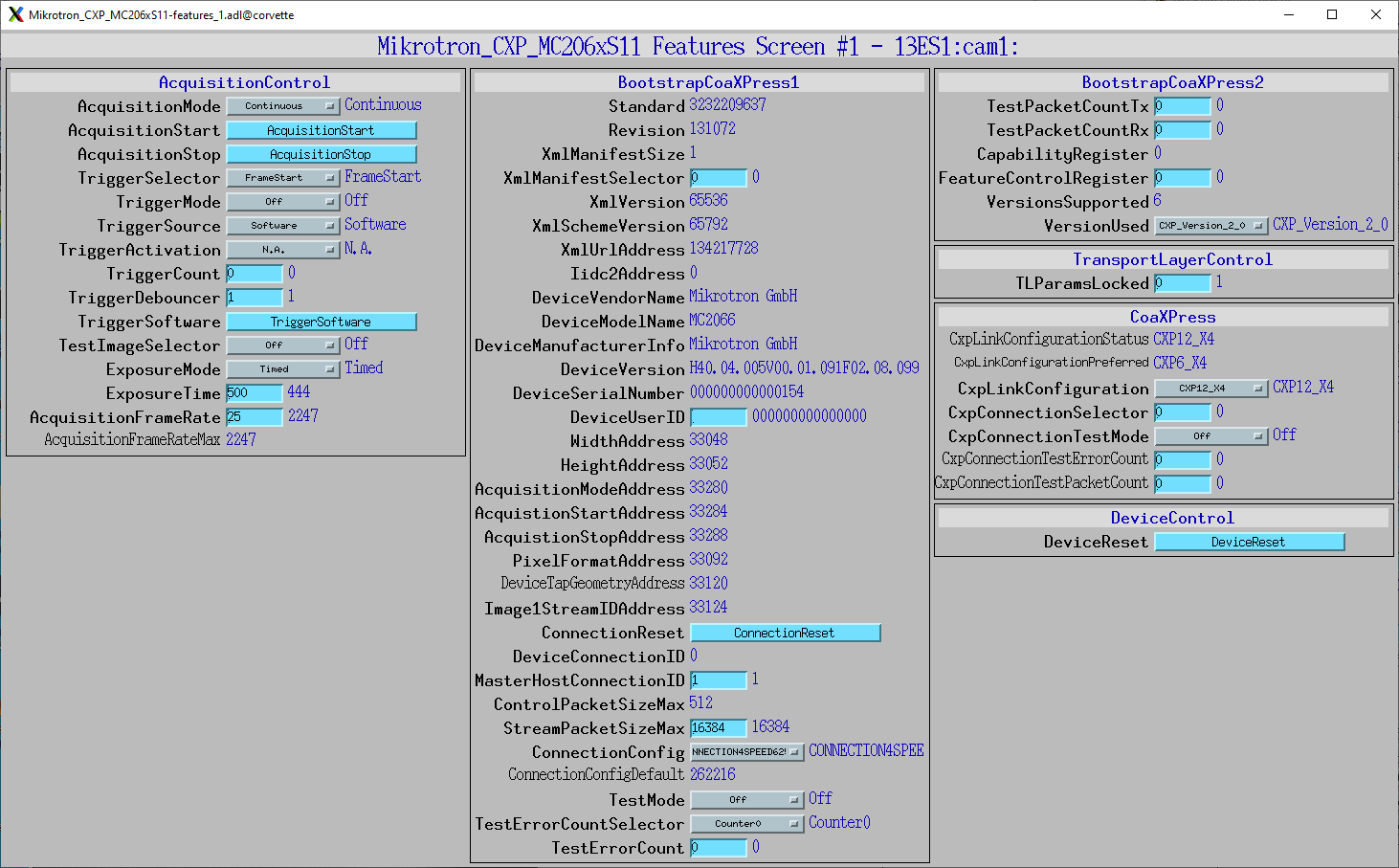Viewport: 1399px width, 868px height.
Task: Click the VersionsSupported value 6
Action: point(1157,201)
